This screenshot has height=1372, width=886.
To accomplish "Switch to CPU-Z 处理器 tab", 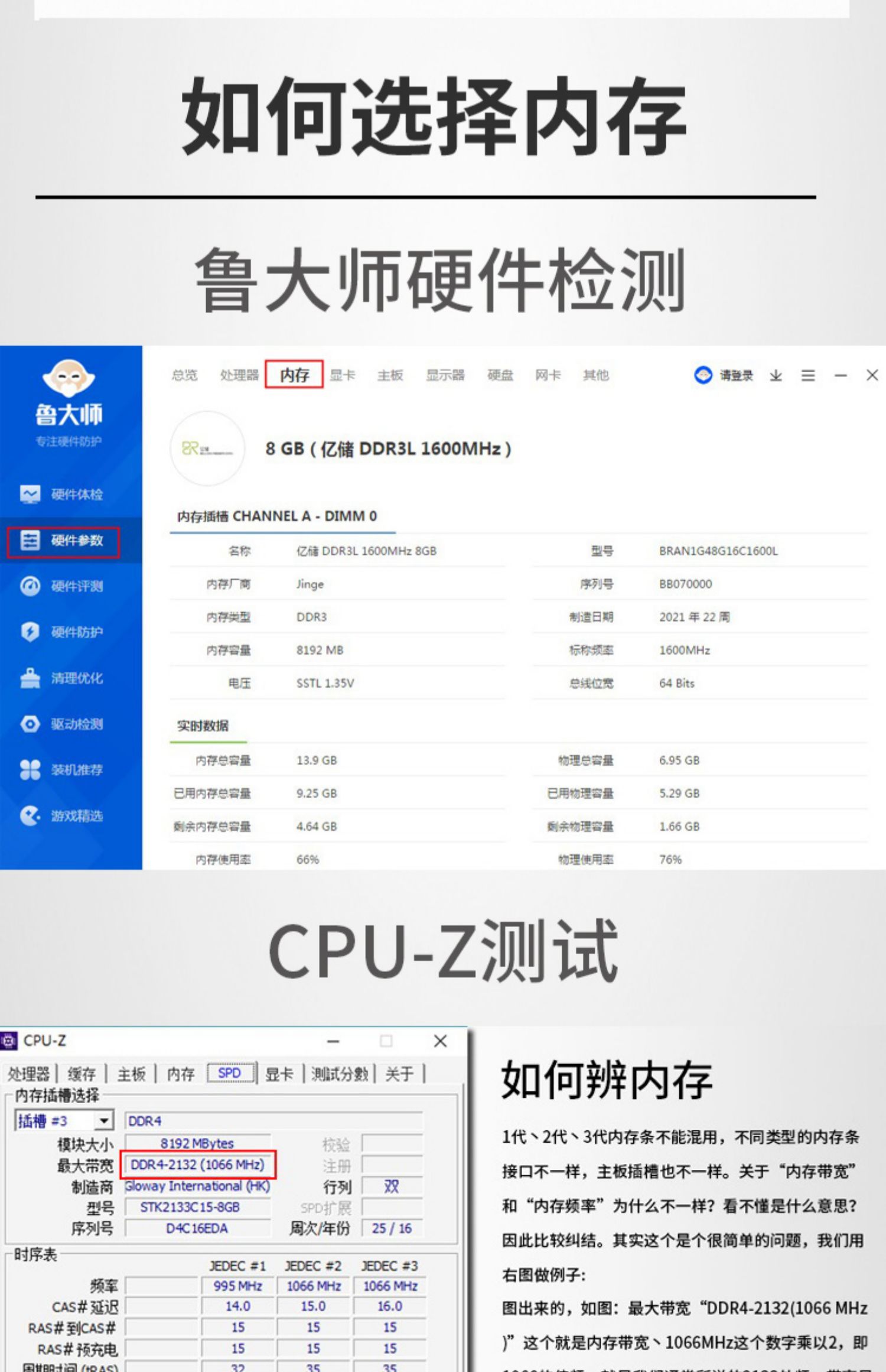I will 29,1074.
